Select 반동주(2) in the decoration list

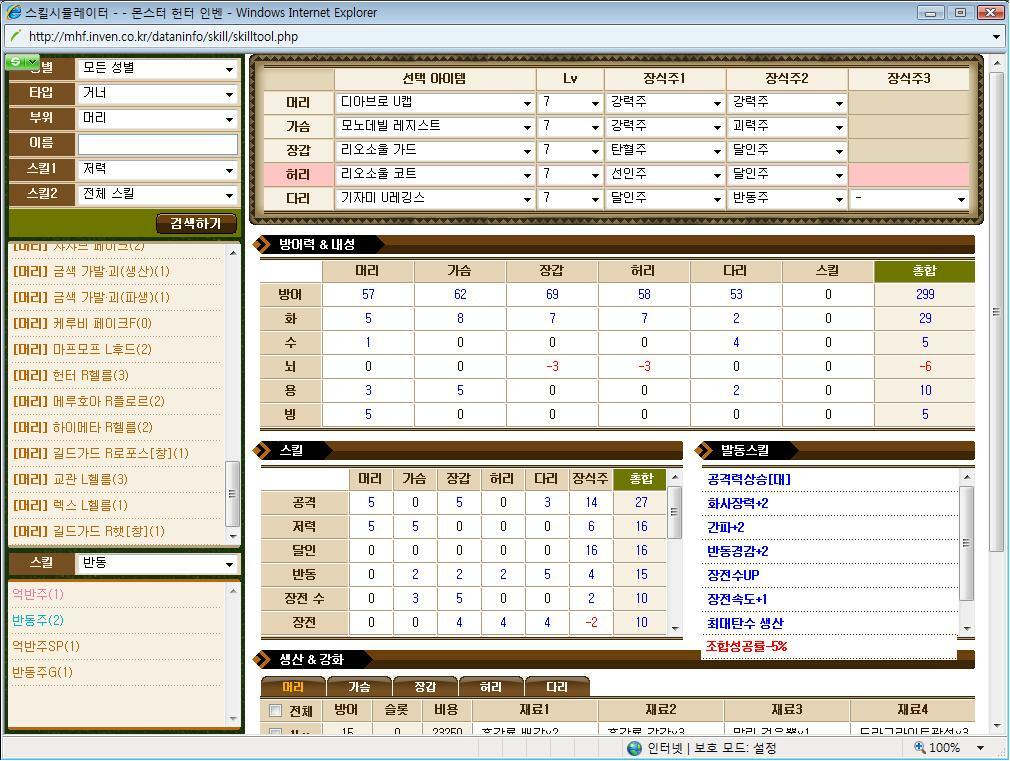click(38, 620)
